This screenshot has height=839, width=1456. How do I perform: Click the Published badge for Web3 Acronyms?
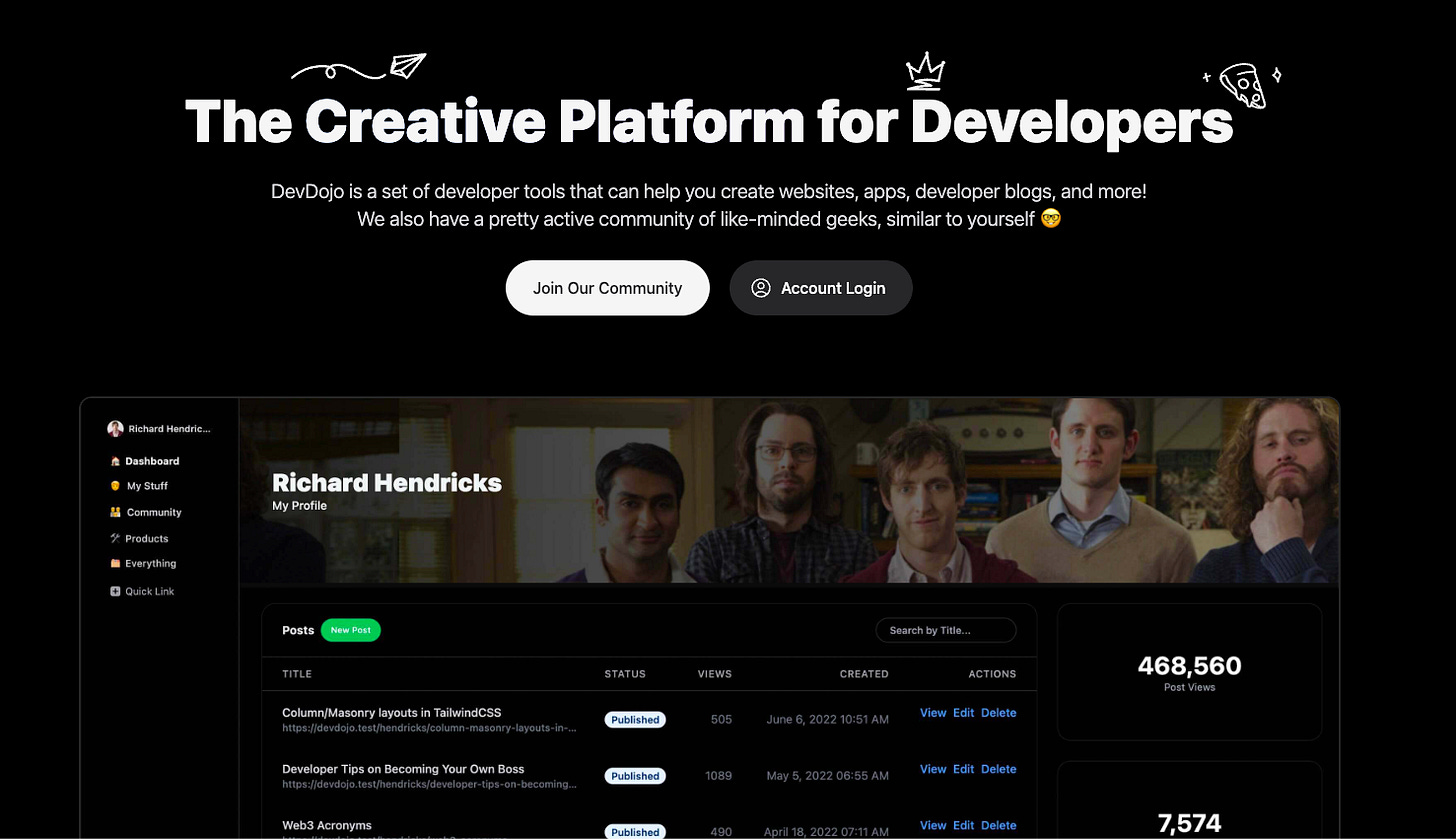pyautogui.click(x=635, y=831)
